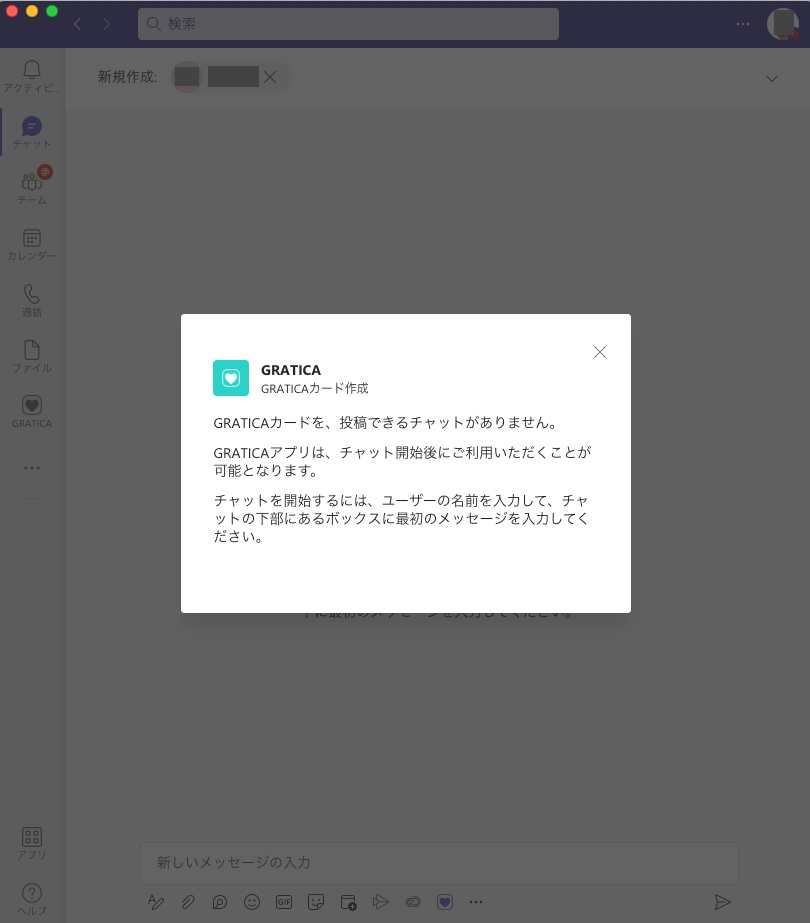Viewport: 810px width, 923px height.
Task: Remove the recipient from 新規作成 with X
Action: [270, 77]
